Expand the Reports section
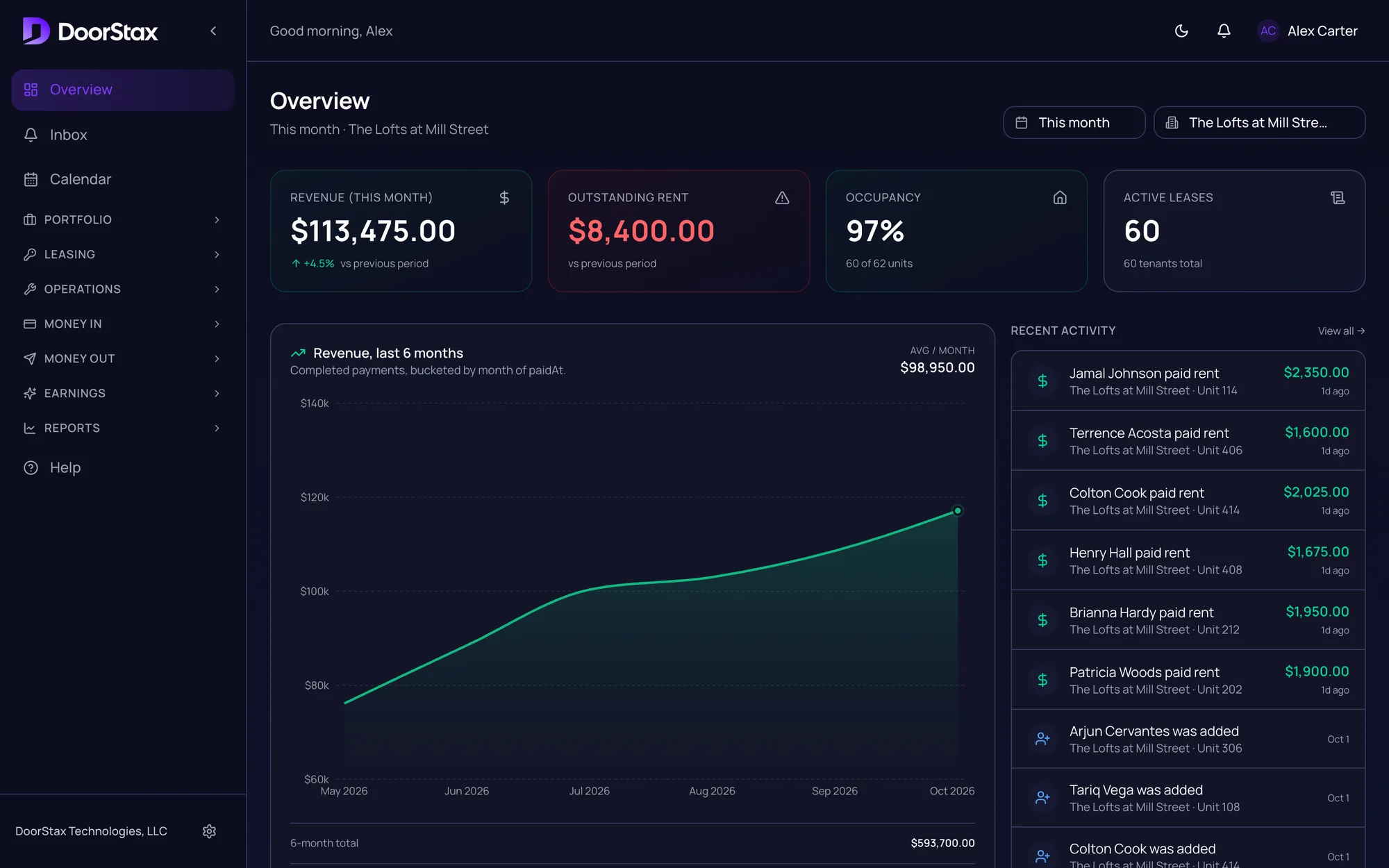The height and width of the screenshot is (868, 1389). [x=123, y=428]
